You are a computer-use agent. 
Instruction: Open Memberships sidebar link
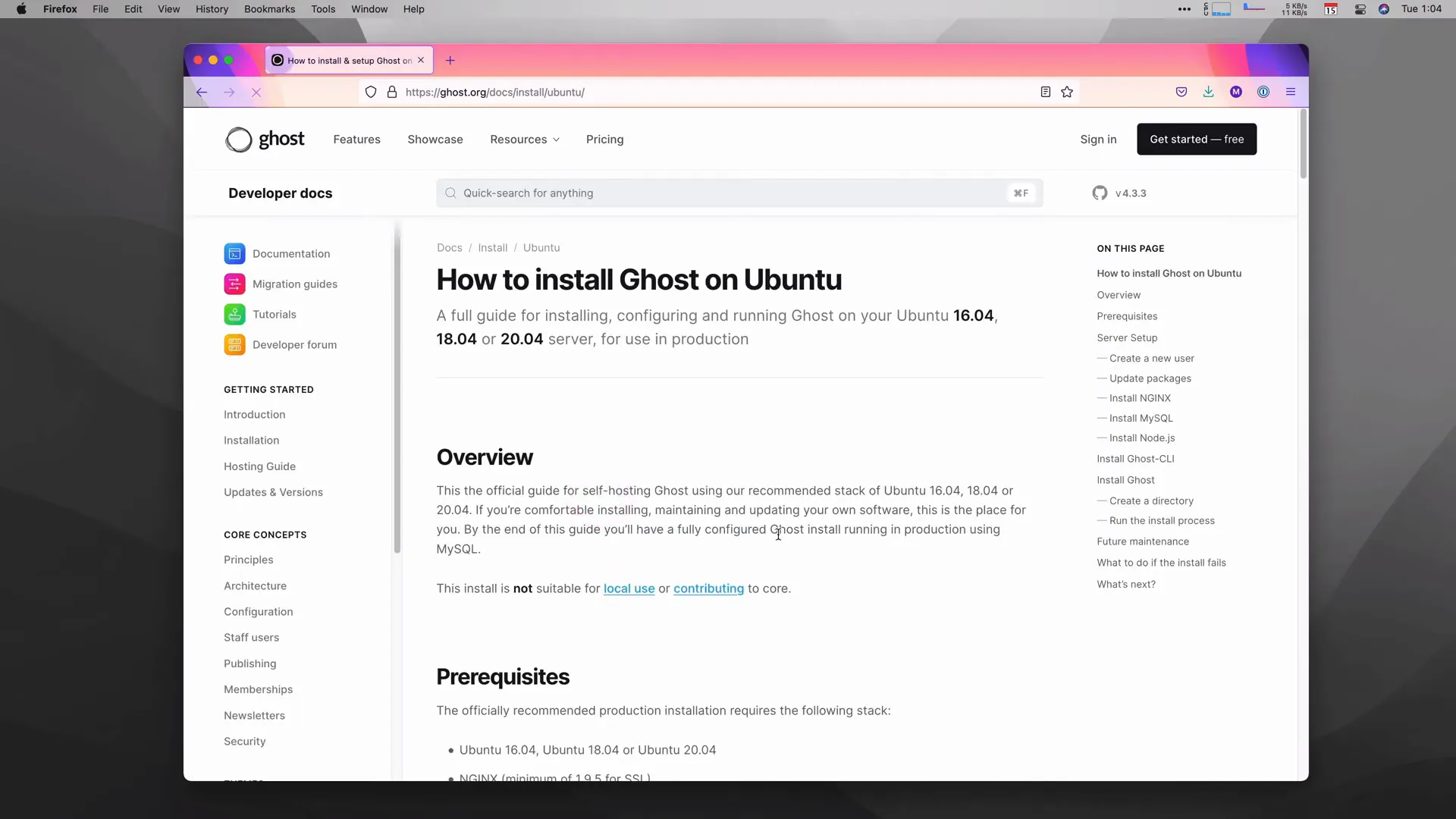[259, 690]
